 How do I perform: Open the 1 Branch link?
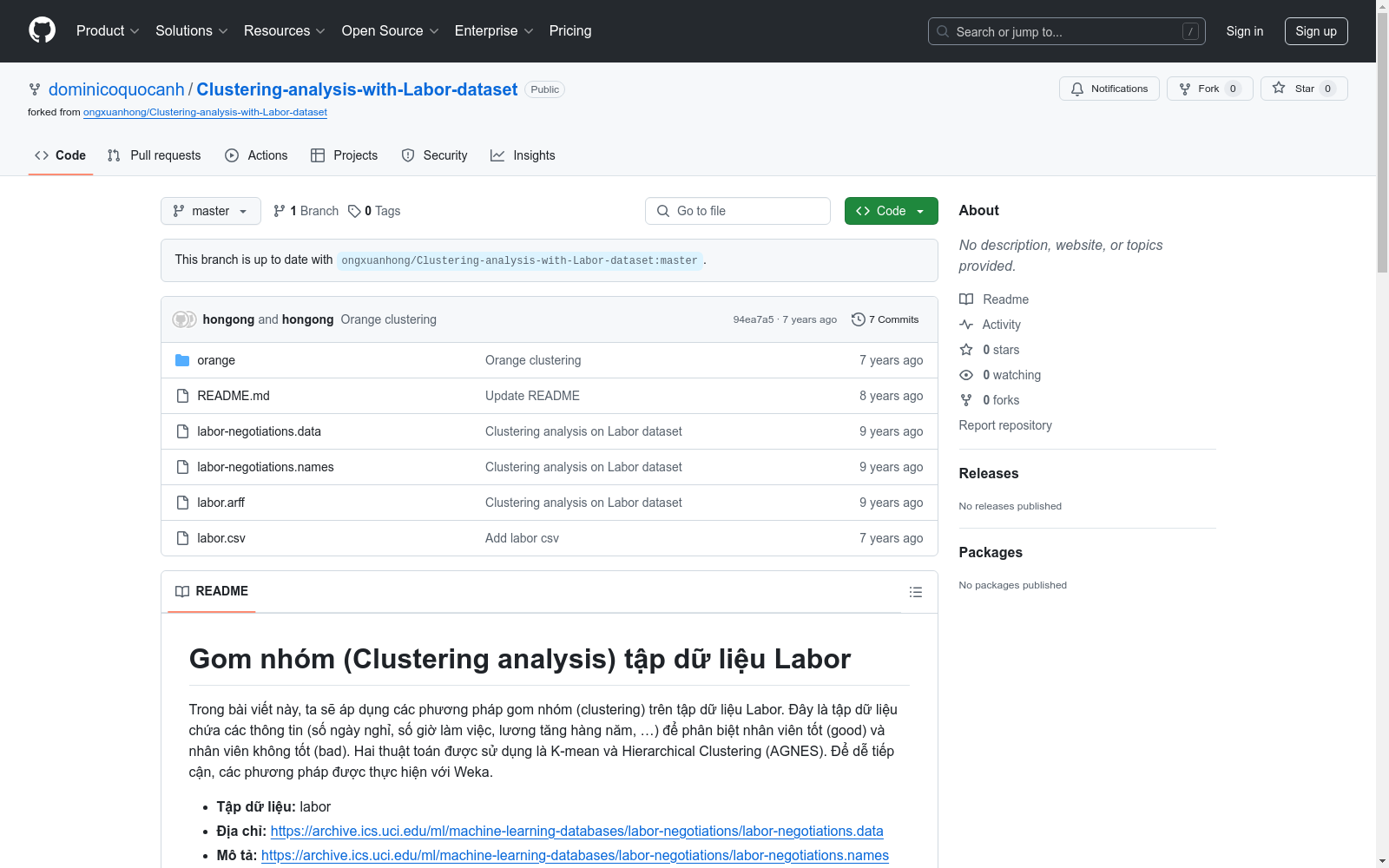[306, 211]
